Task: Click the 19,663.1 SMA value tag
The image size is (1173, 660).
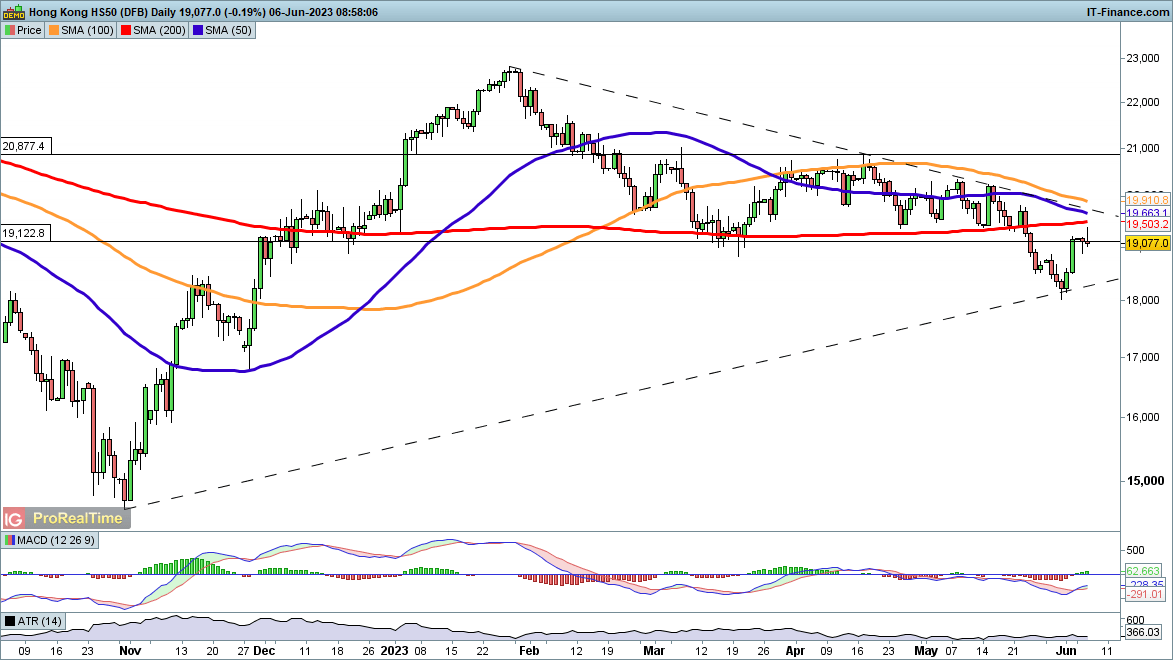Action: 1147,213
